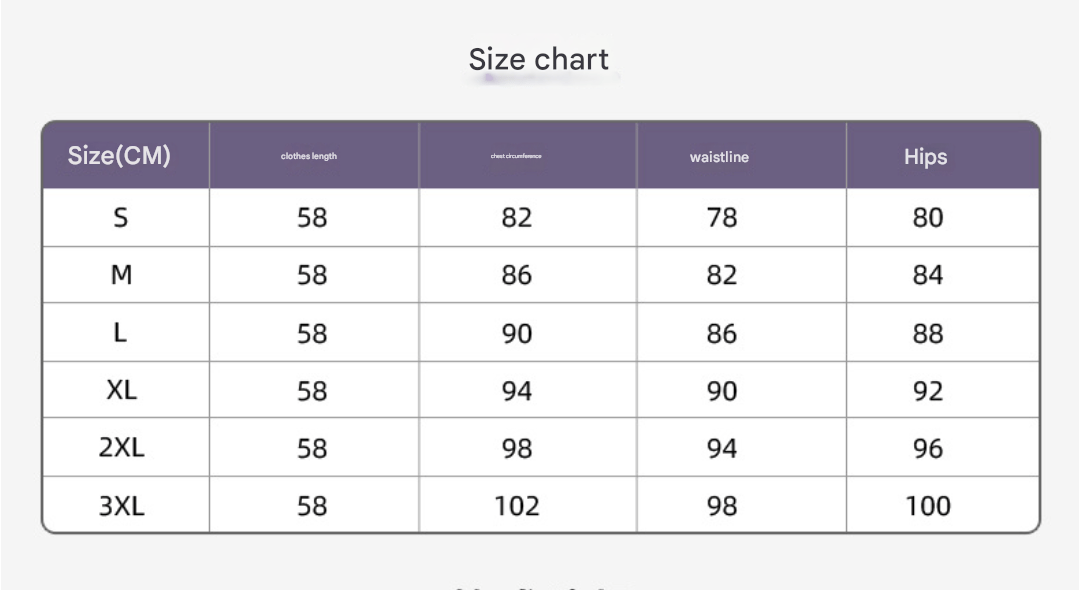1079x590 pixels.
Task: Click the Size chart title
Action: click(x=539, y=60)
